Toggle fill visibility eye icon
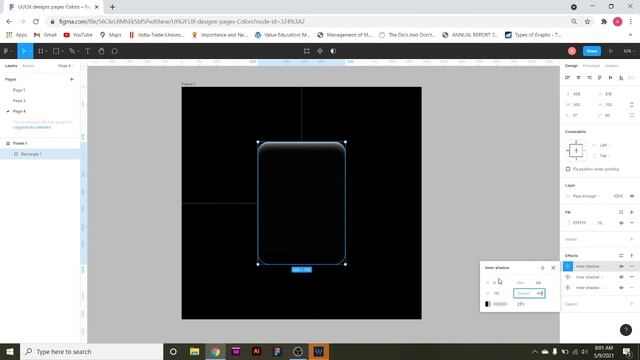This screenshot has height=360, width=640. pyautogui.click(x=621, y=223)
